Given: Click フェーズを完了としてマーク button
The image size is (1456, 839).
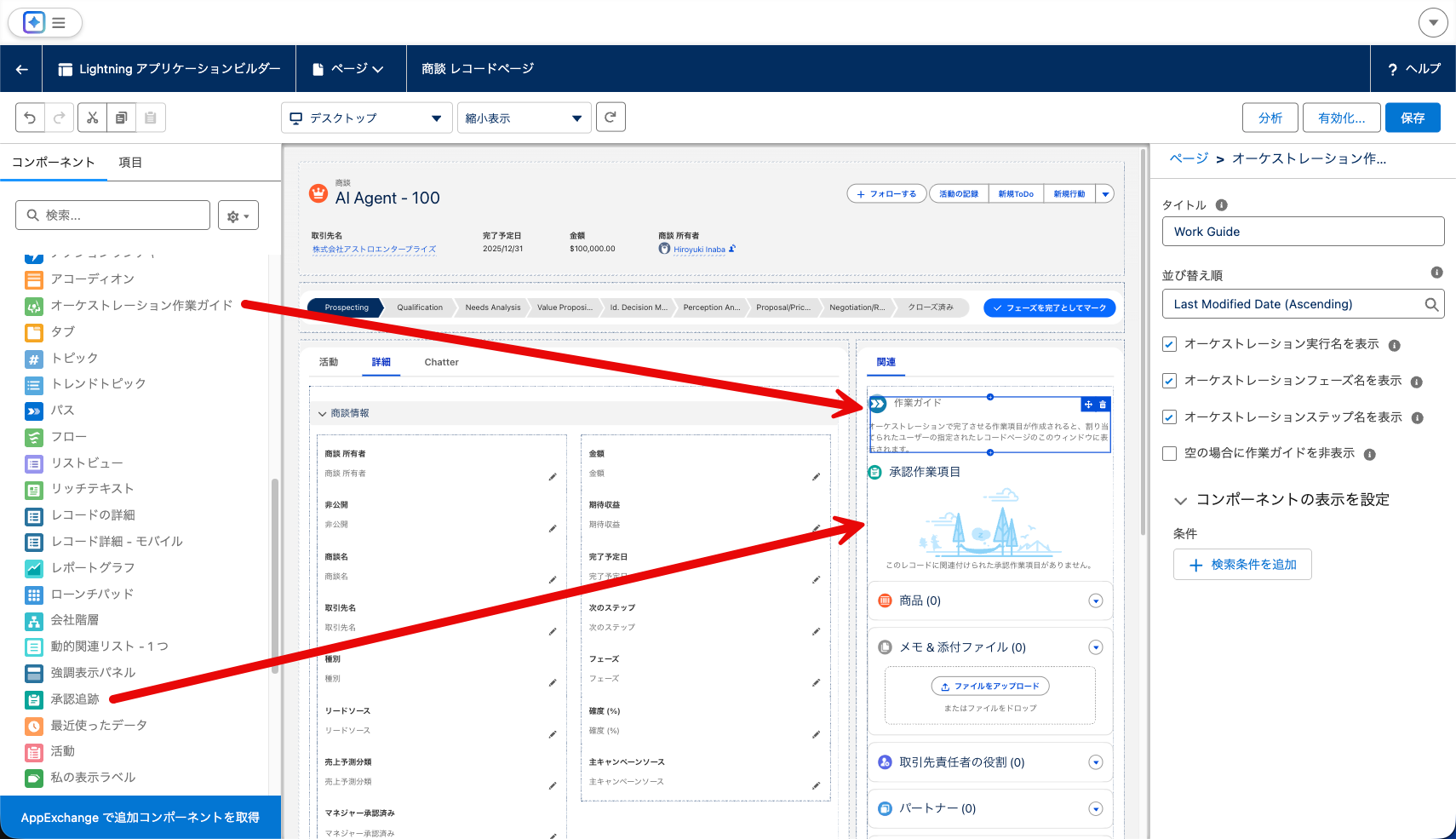Looking at the screenshot, I should tap(1049, 307).
